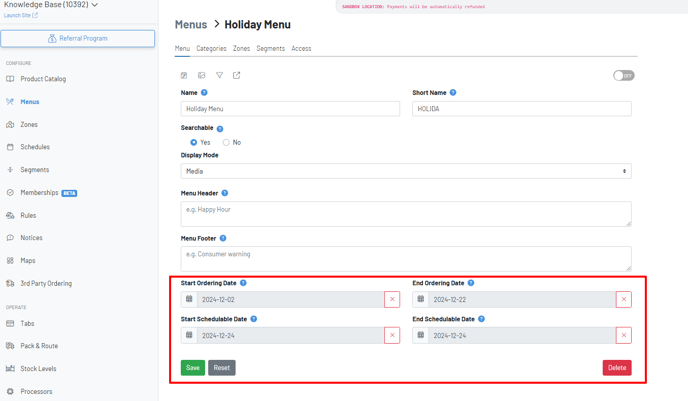Open the Display Mode dropdown
The image size is (688, 401).
[406, 171]
